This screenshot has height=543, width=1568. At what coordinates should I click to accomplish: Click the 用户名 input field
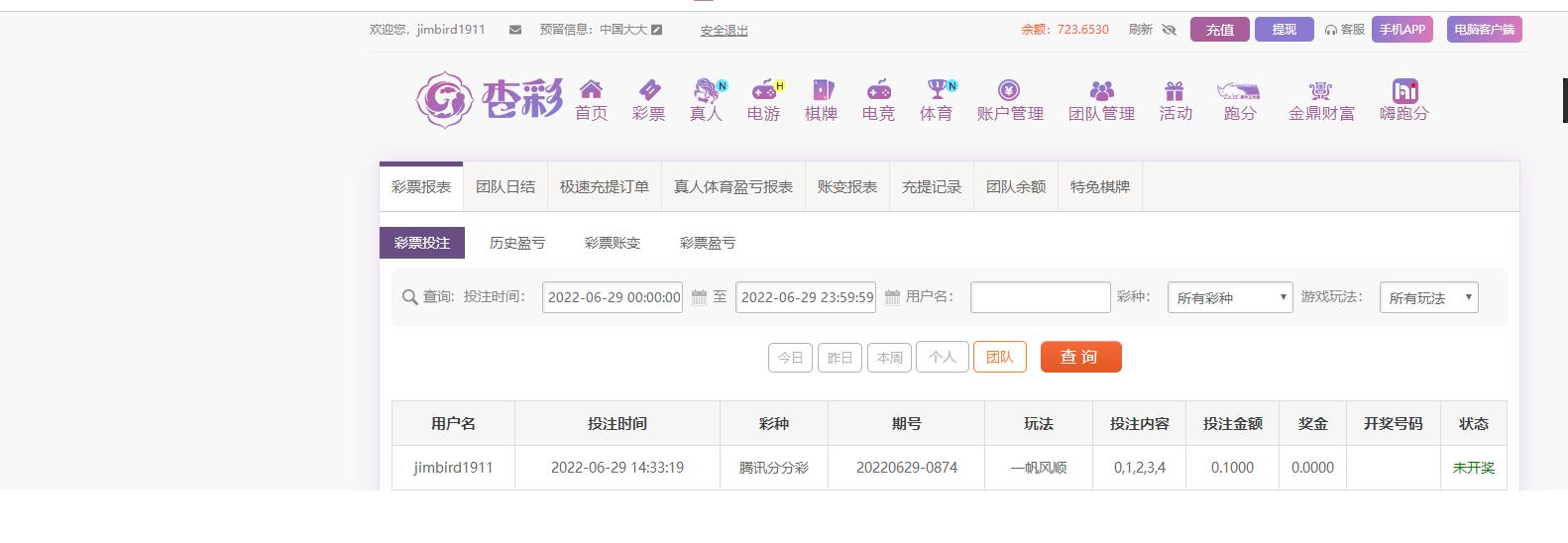click(1041, 297)
